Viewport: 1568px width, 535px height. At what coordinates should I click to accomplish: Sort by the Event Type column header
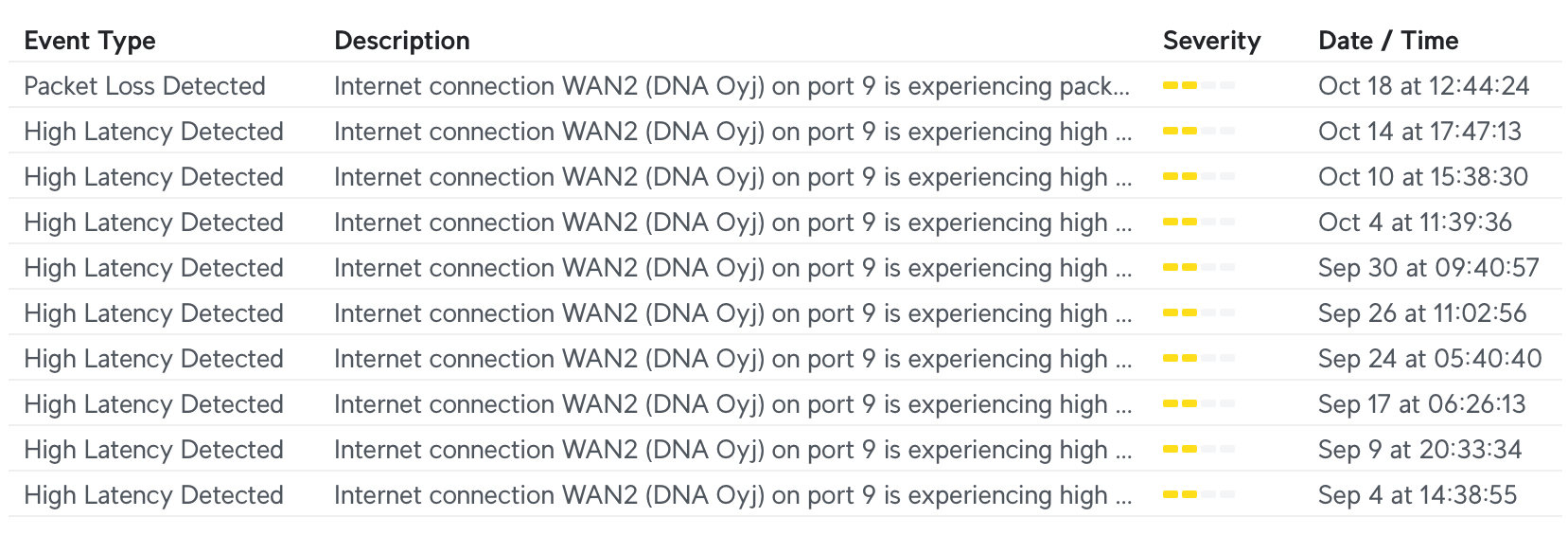(90, 41)
